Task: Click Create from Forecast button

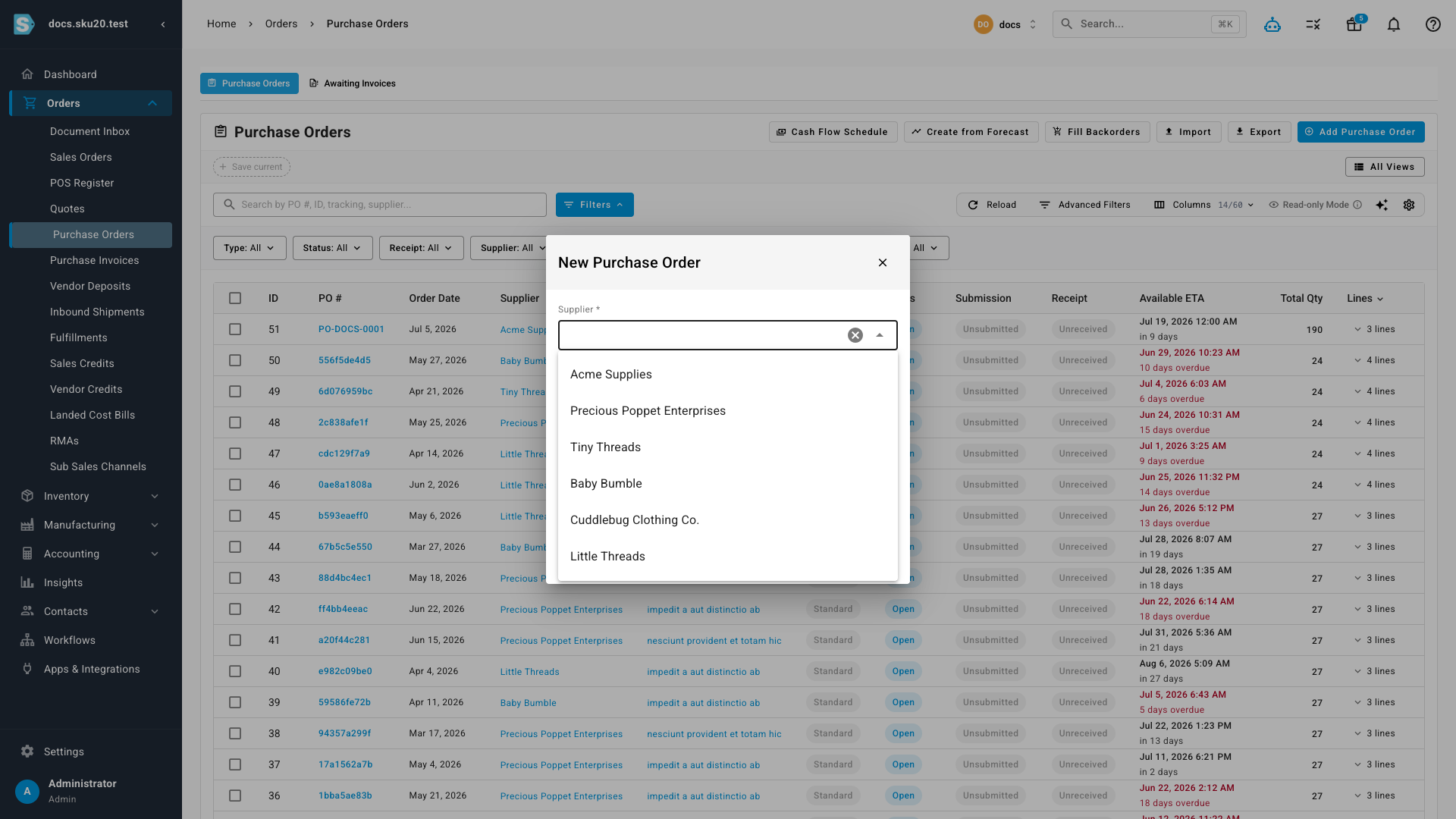Action: coord(971,132)
